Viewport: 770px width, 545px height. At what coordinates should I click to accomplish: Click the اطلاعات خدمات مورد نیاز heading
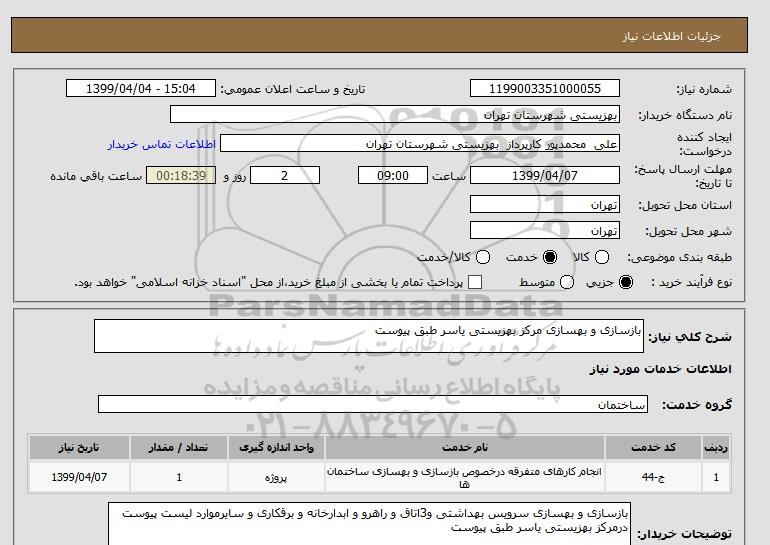[660, 369]
